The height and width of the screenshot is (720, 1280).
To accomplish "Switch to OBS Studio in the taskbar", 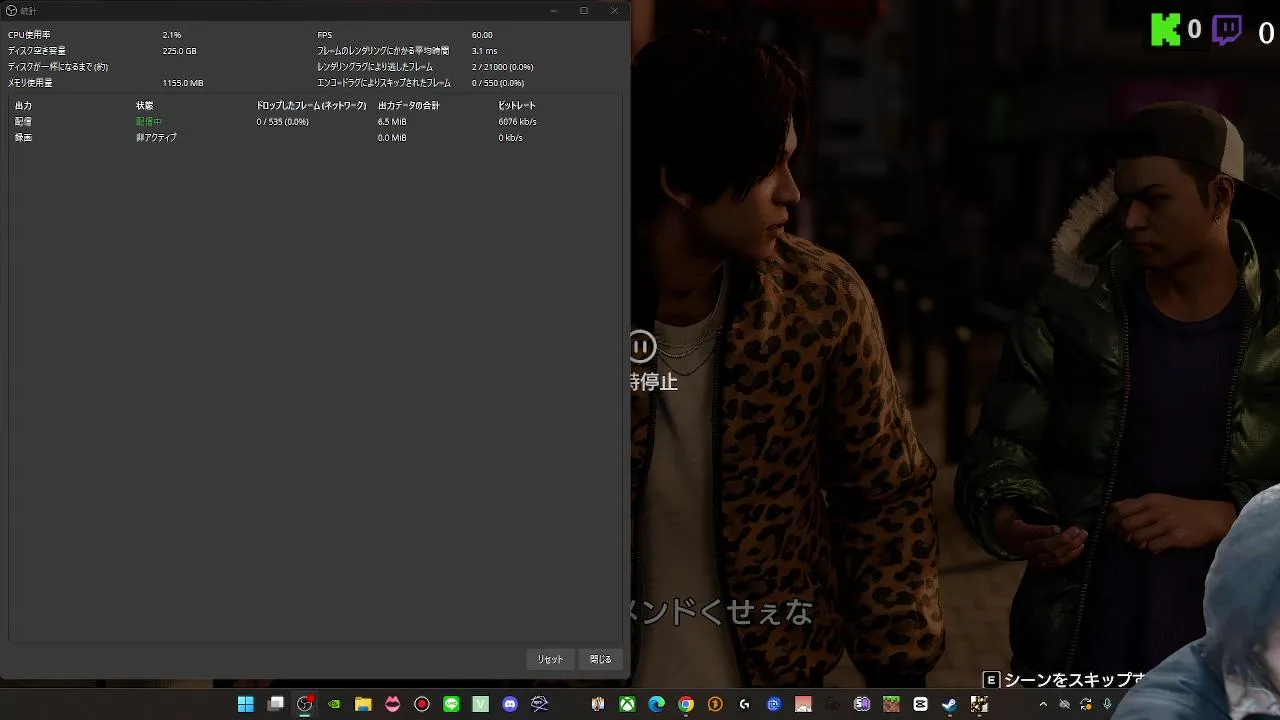I will [305, 704].
